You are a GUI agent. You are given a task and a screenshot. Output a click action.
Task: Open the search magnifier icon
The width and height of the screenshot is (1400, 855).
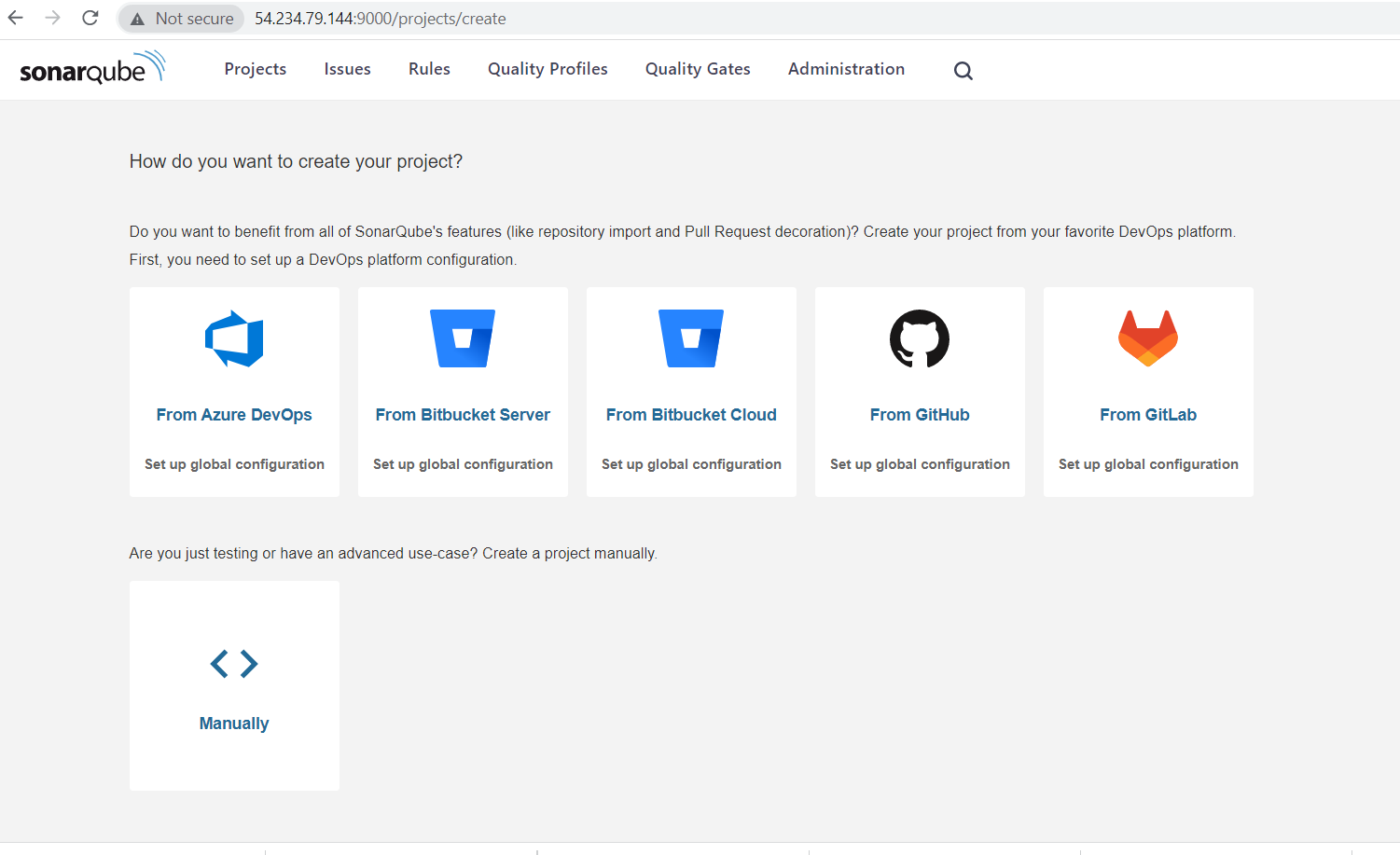963,71
